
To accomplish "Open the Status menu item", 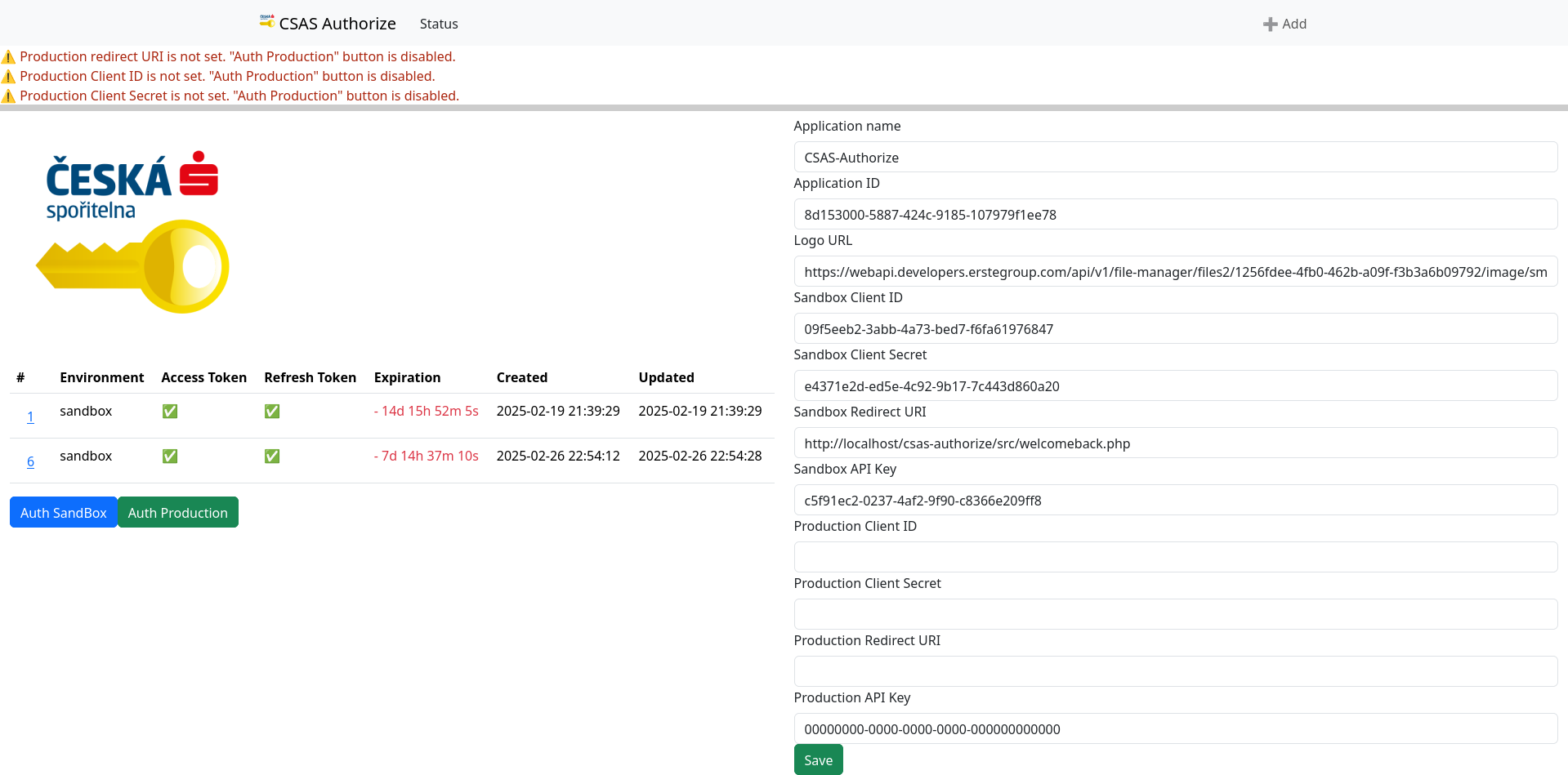I will (439, 24).
